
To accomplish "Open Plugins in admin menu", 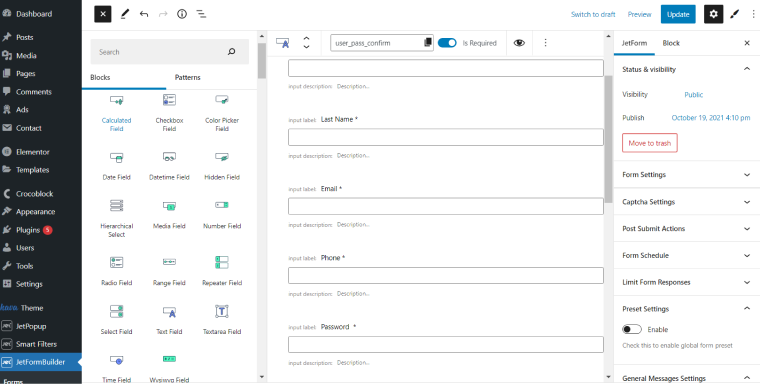I will pyautogui.click(x=28, y=230).
